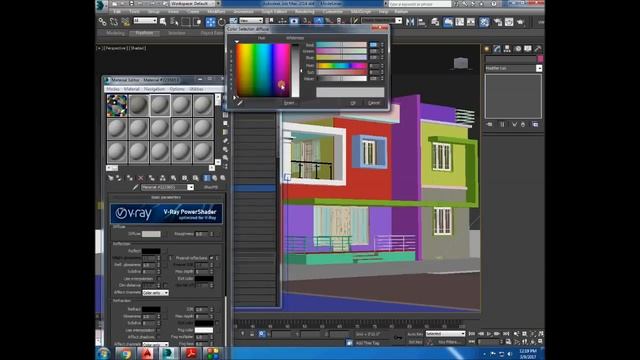Collapse the Basic parameters rollout
The image size is (640, 360).
click(x=166, y=197)
